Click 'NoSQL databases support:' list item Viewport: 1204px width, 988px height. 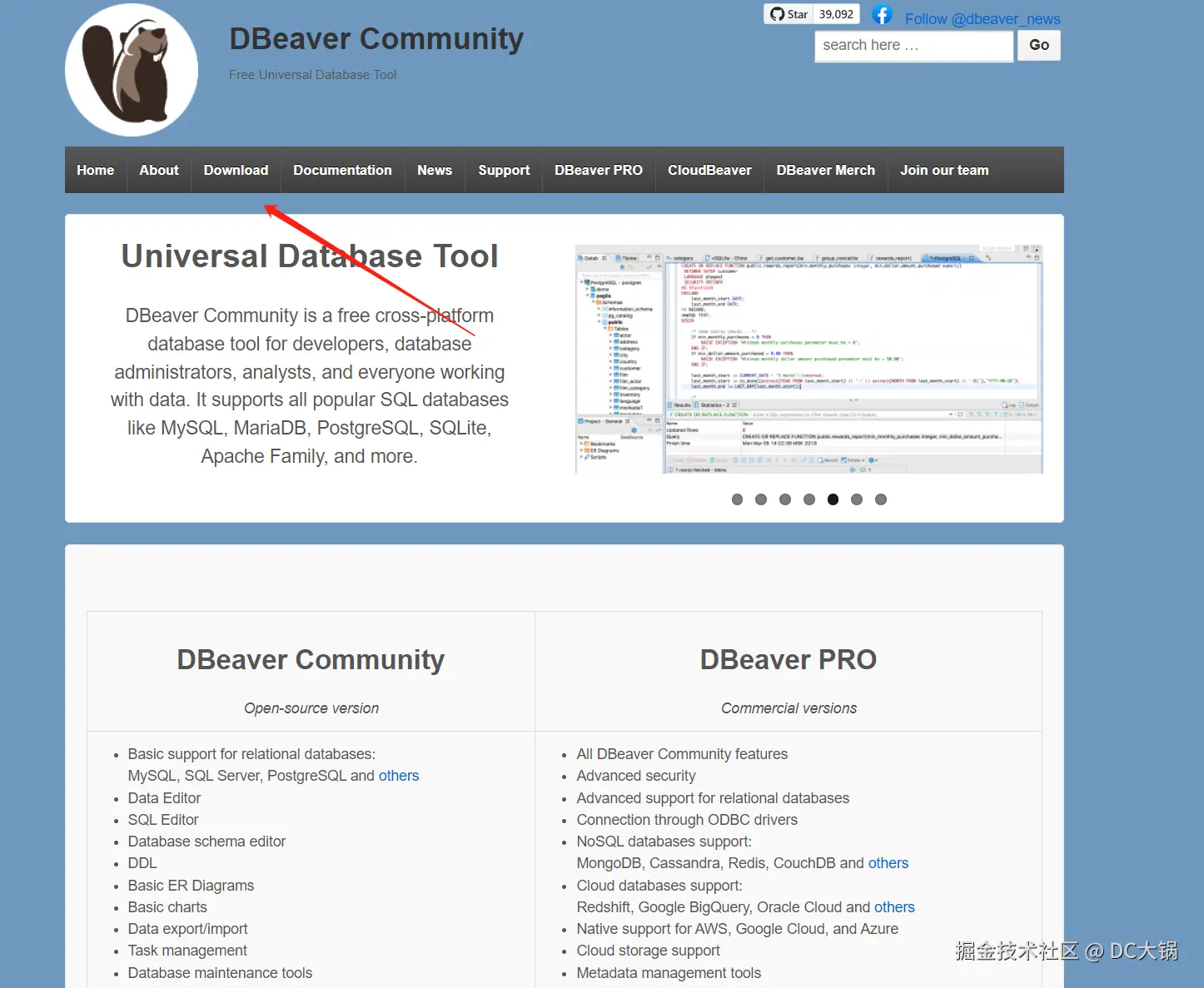point(664,842)
